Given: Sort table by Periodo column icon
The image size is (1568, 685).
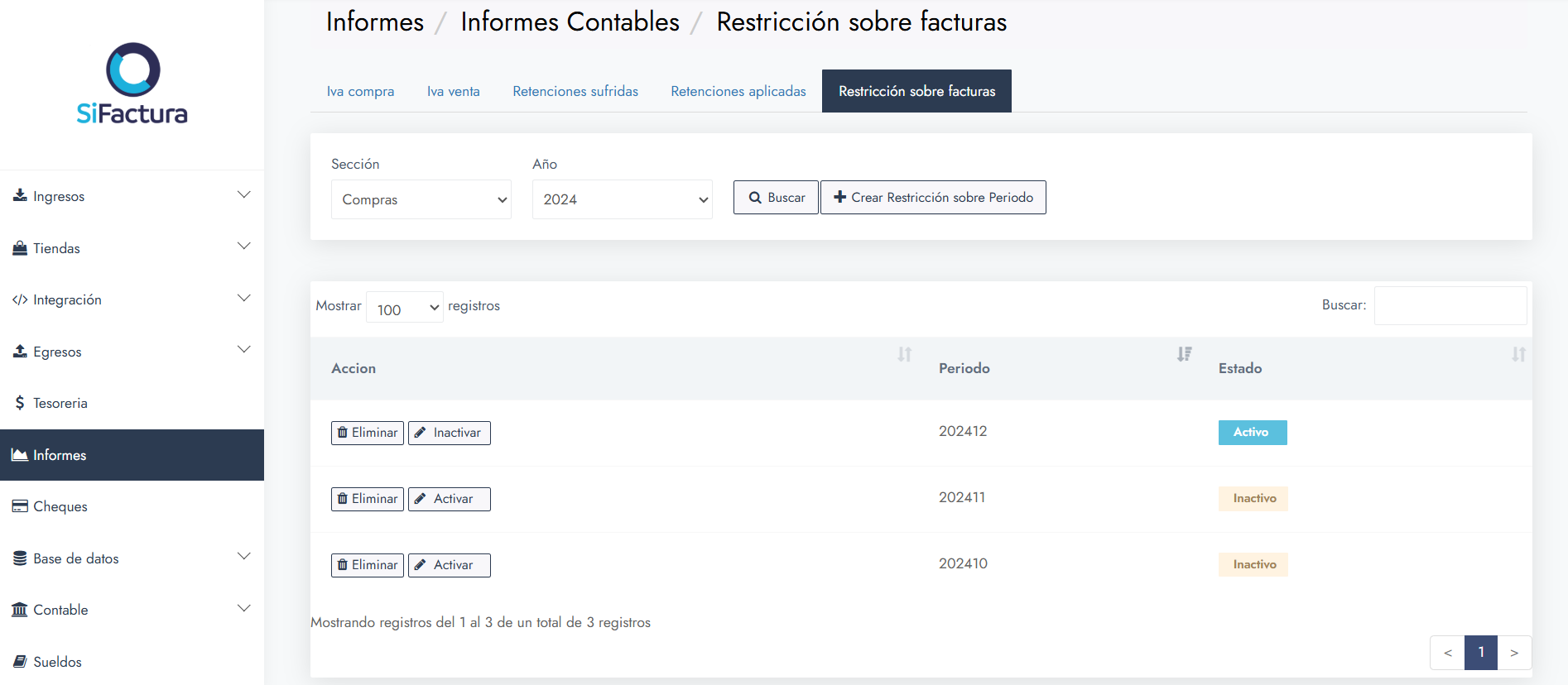Looking at the screenshot, I should coord(1184,355).
